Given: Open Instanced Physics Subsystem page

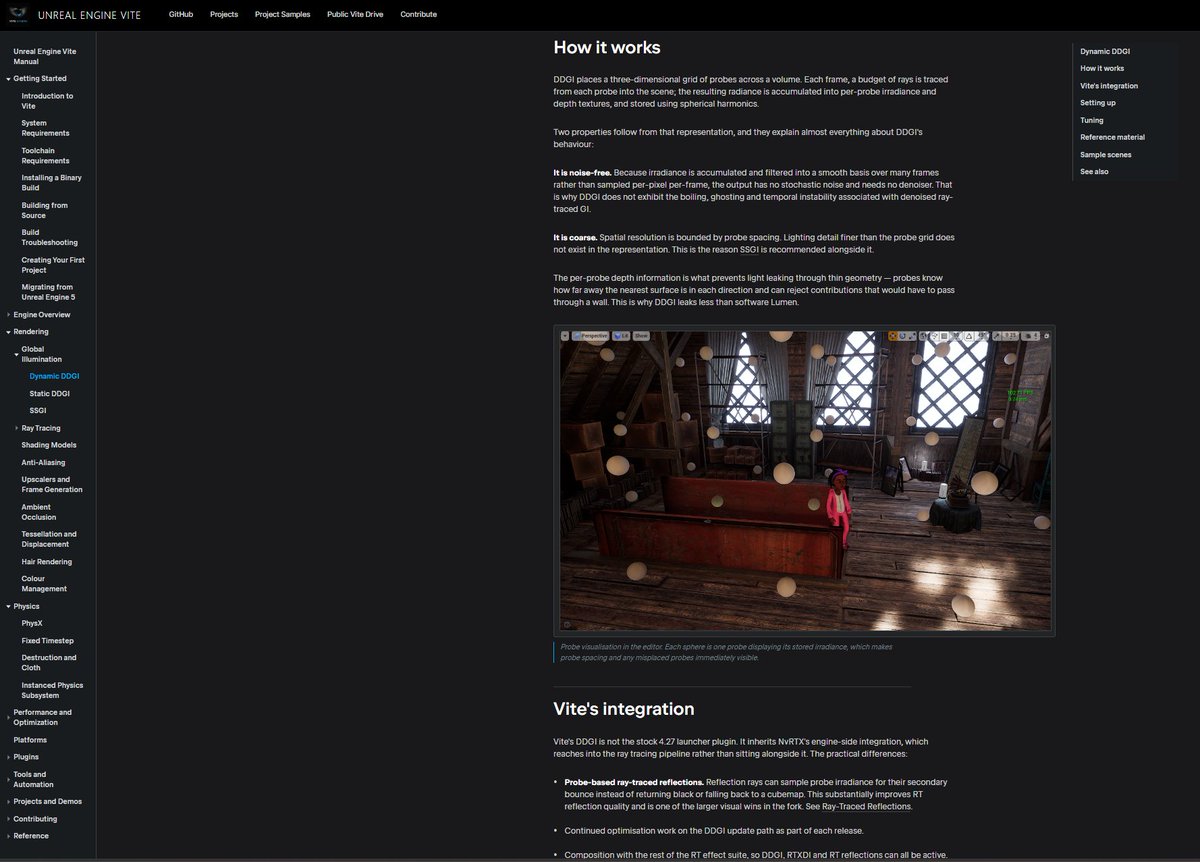Looking at the screenshot, I should (x=52, y=690).
